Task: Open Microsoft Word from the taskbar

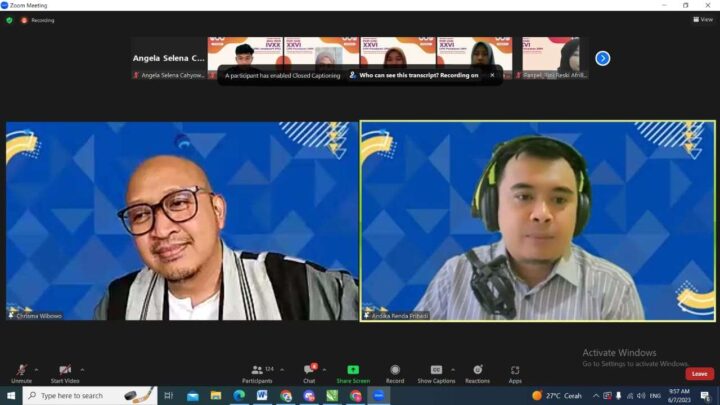Action: [x=262, y=396]
